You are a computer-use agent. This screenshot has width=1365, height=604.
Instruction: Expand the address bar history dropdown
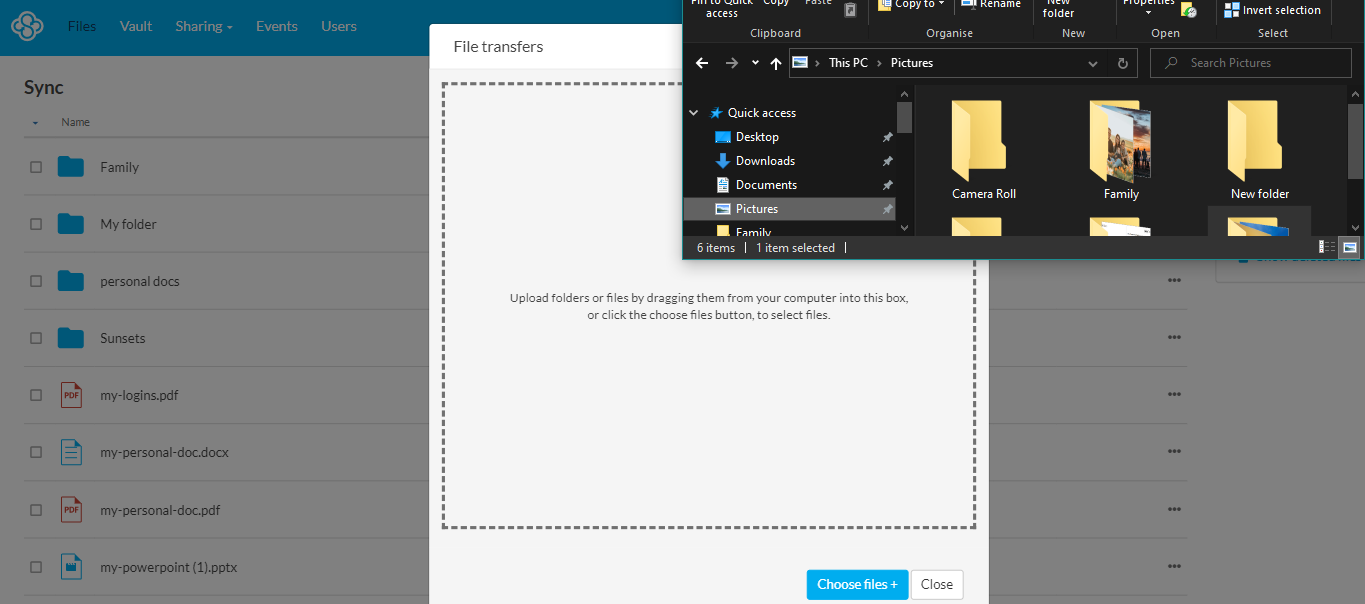1093,63
